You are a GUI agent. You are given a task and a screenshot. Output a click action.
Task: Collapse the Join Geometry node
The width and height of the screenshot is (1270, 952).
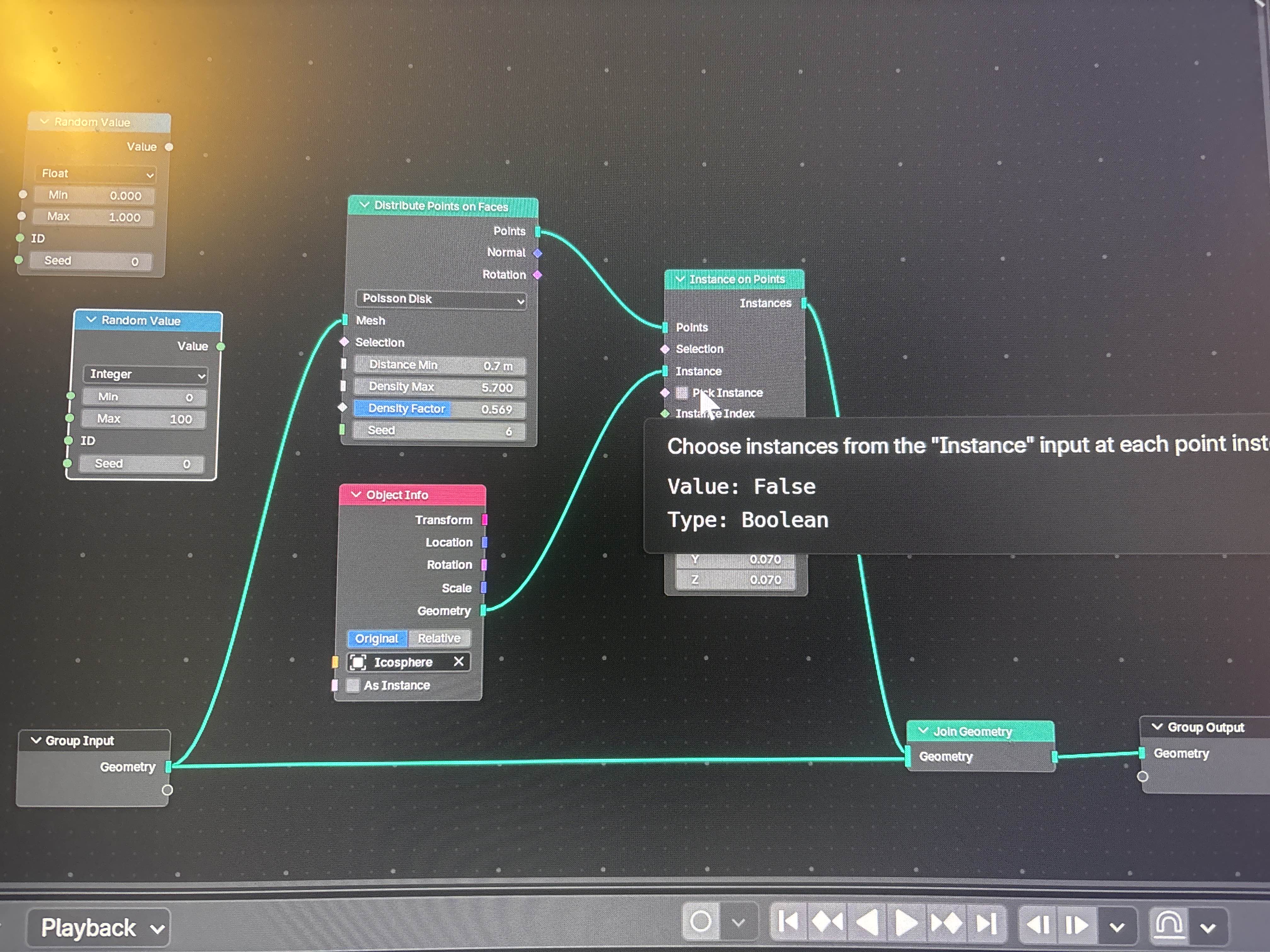pos(924,730)
